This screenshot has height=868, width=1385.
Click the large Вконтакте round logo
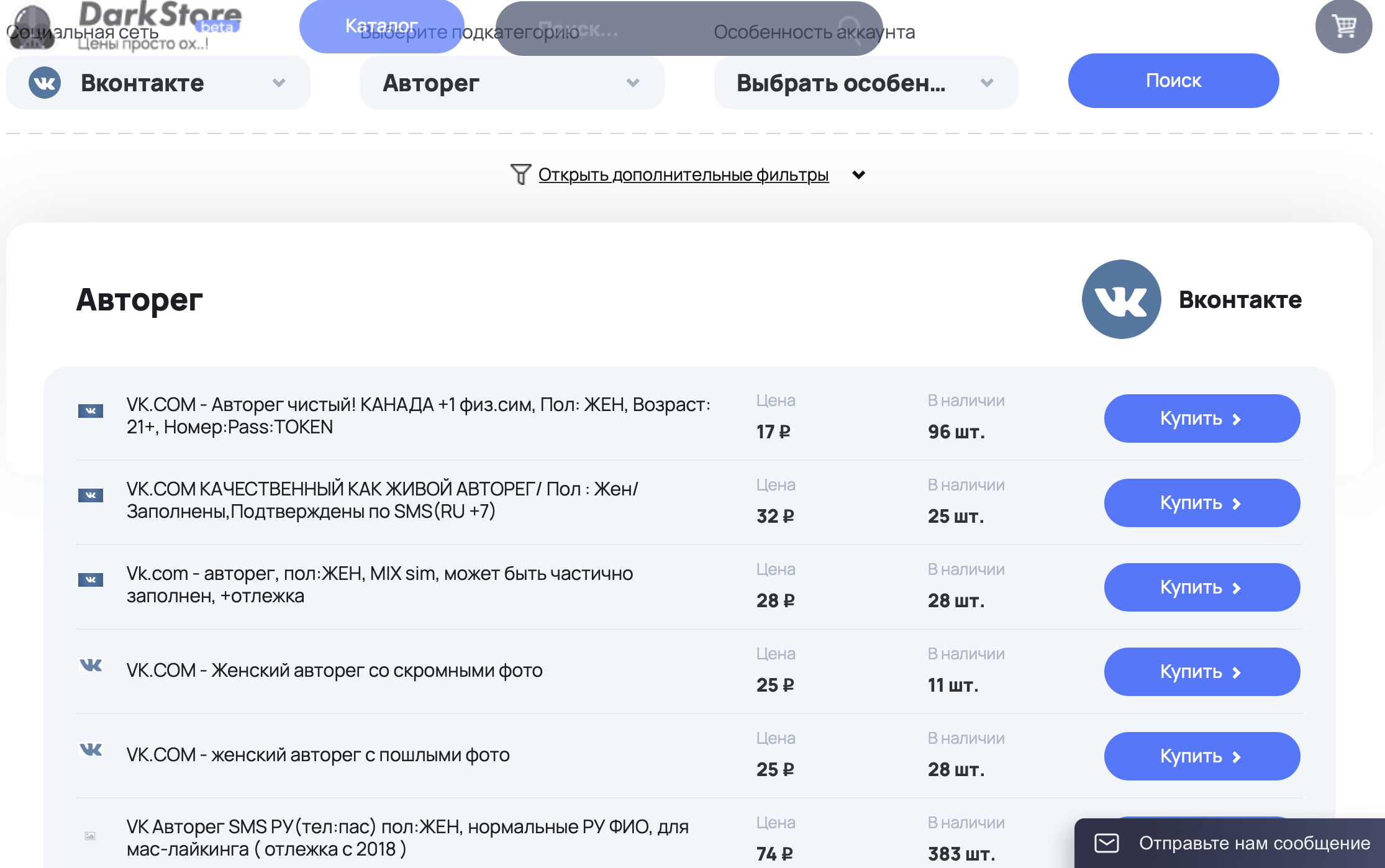(1121, 299)
